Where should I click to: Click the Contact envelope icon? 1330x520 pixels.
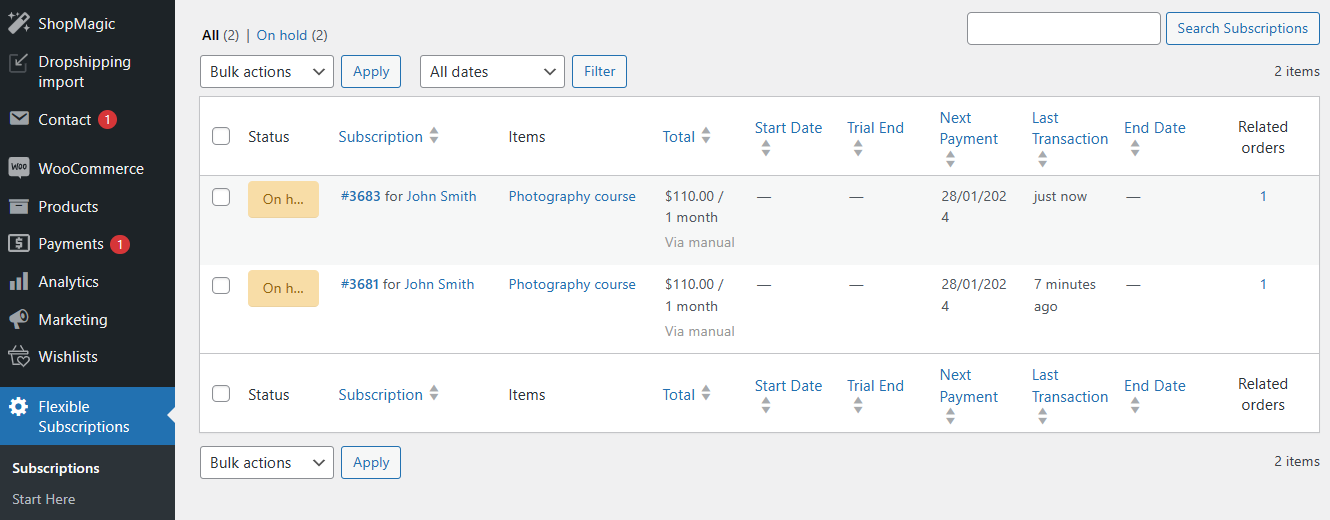coord(18,119)
